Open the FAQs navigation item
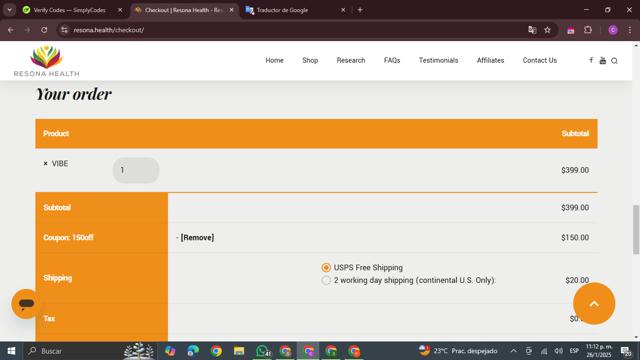Screen dimensions: 640x360 392,60
